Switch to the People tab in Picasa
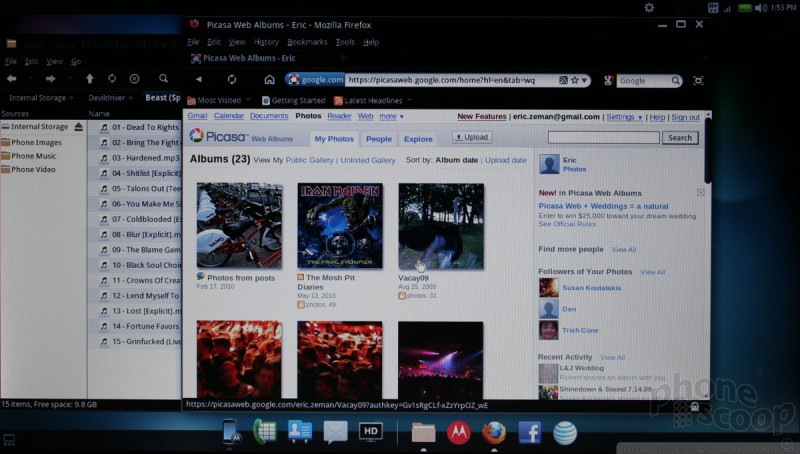This screenshot has width=800, height=454. 379,139
